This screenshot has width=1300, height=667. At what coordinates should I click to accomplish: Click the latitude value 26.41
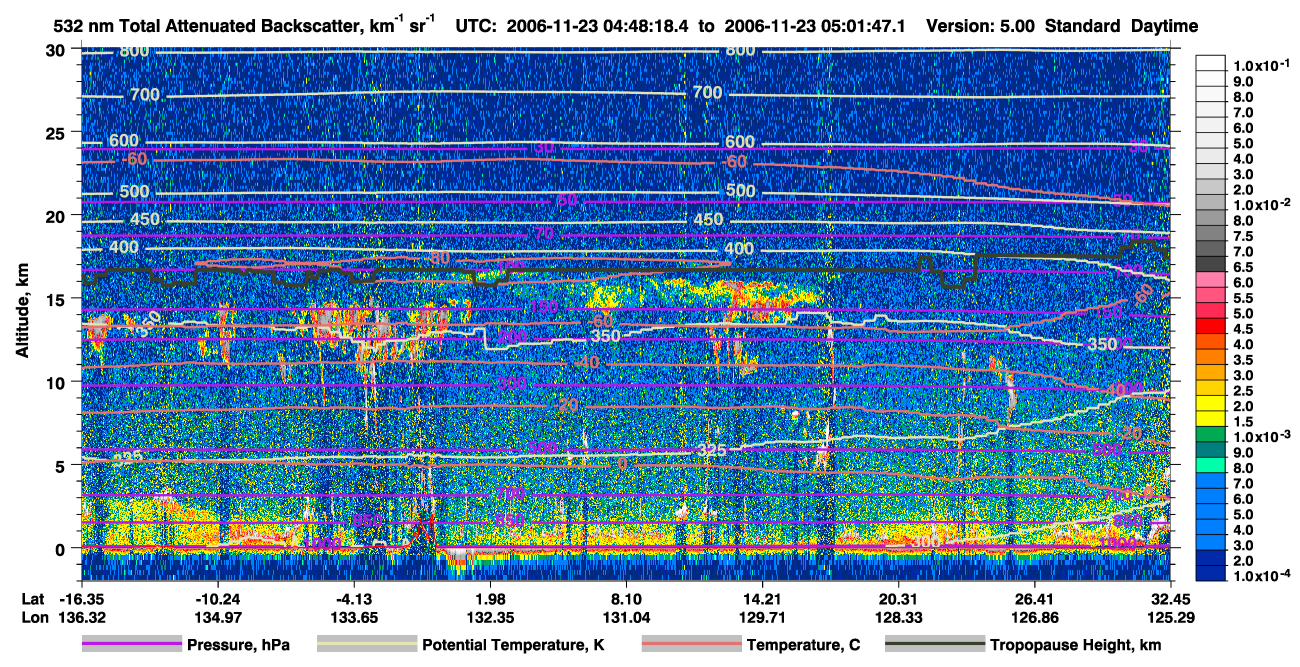click(1035, 598)
